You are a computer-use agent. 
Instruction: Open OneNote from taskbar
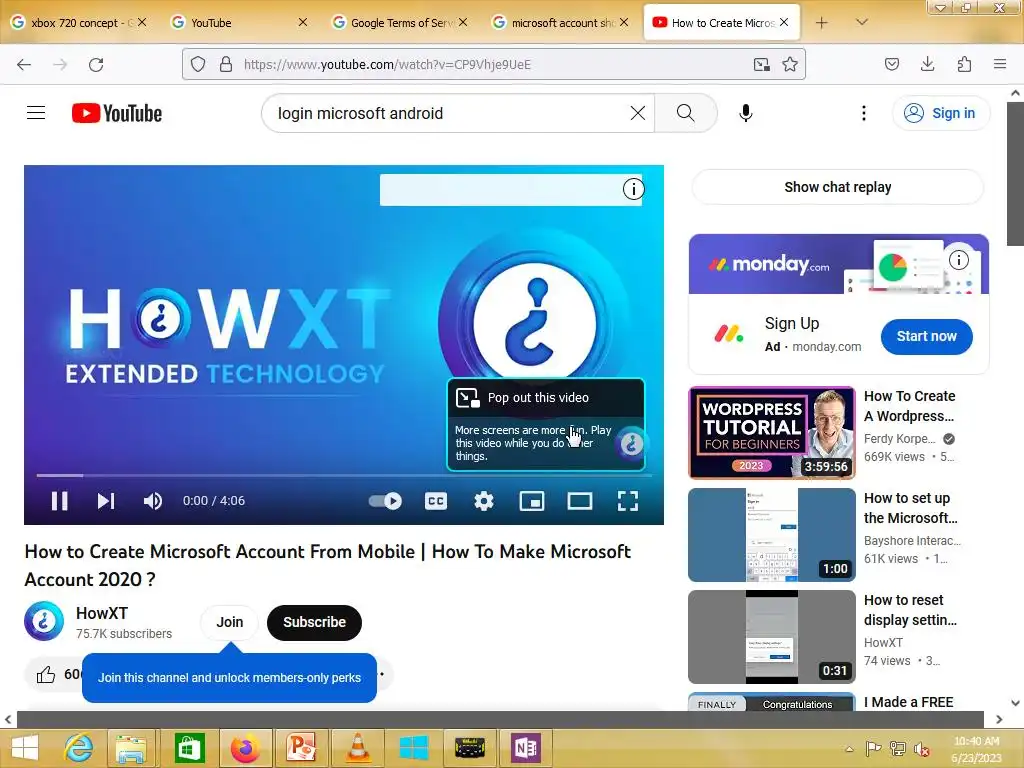click(x=526, y=748)
